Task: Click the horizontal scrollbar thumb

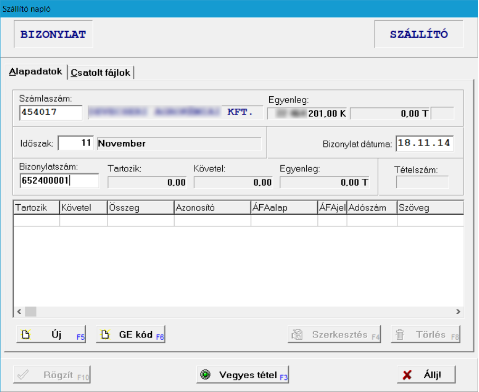Action: click(x=31, y=312)
